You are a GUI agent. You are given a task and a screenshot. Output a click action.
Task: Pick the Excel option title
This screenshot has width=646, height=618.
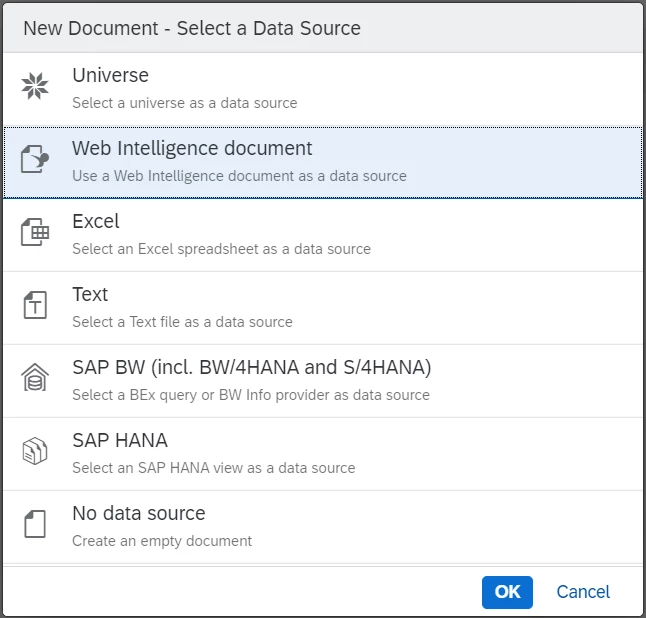[96, 221]
